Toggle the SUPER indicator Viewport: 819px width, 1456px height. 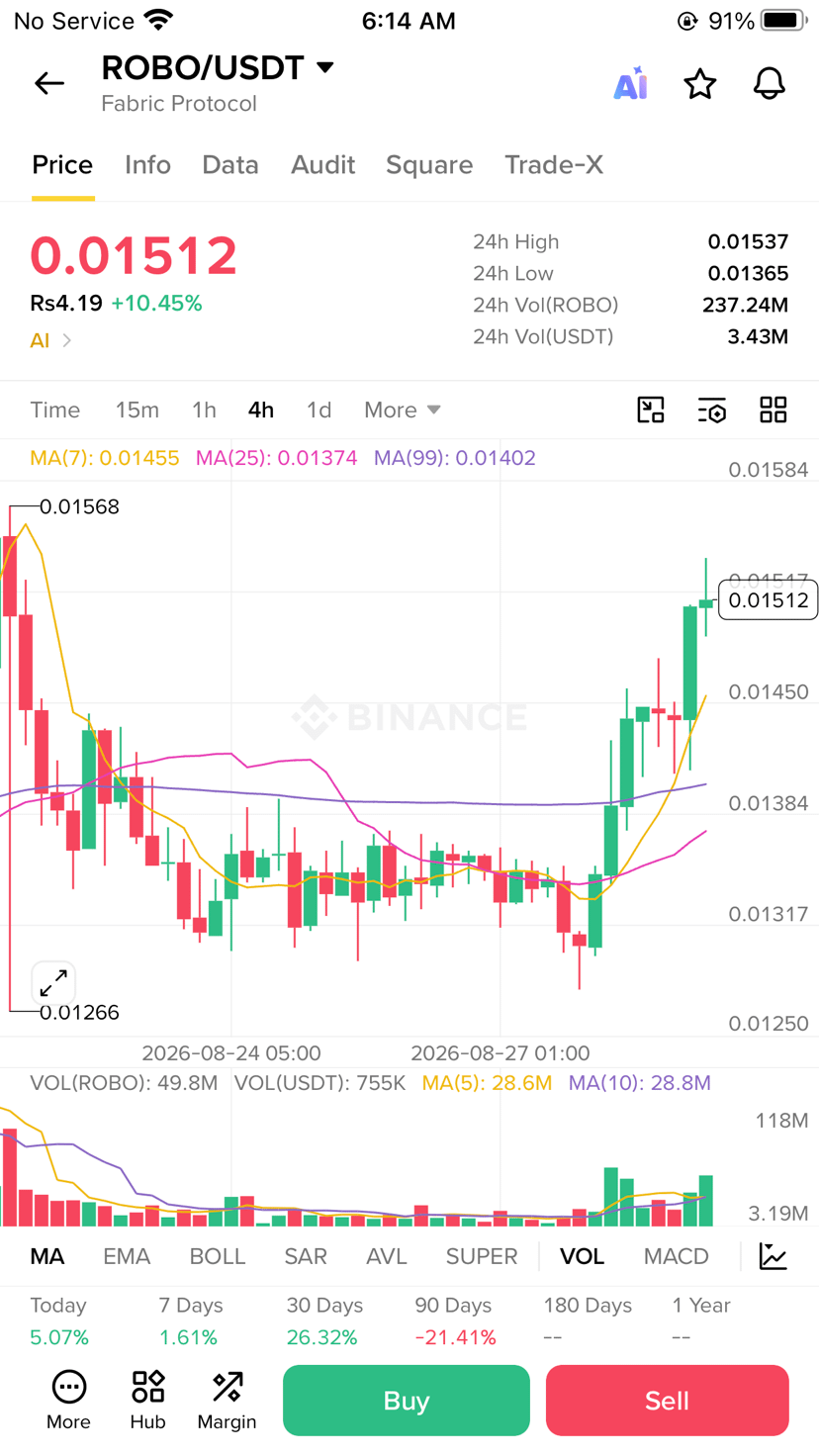pos(482,1256)
